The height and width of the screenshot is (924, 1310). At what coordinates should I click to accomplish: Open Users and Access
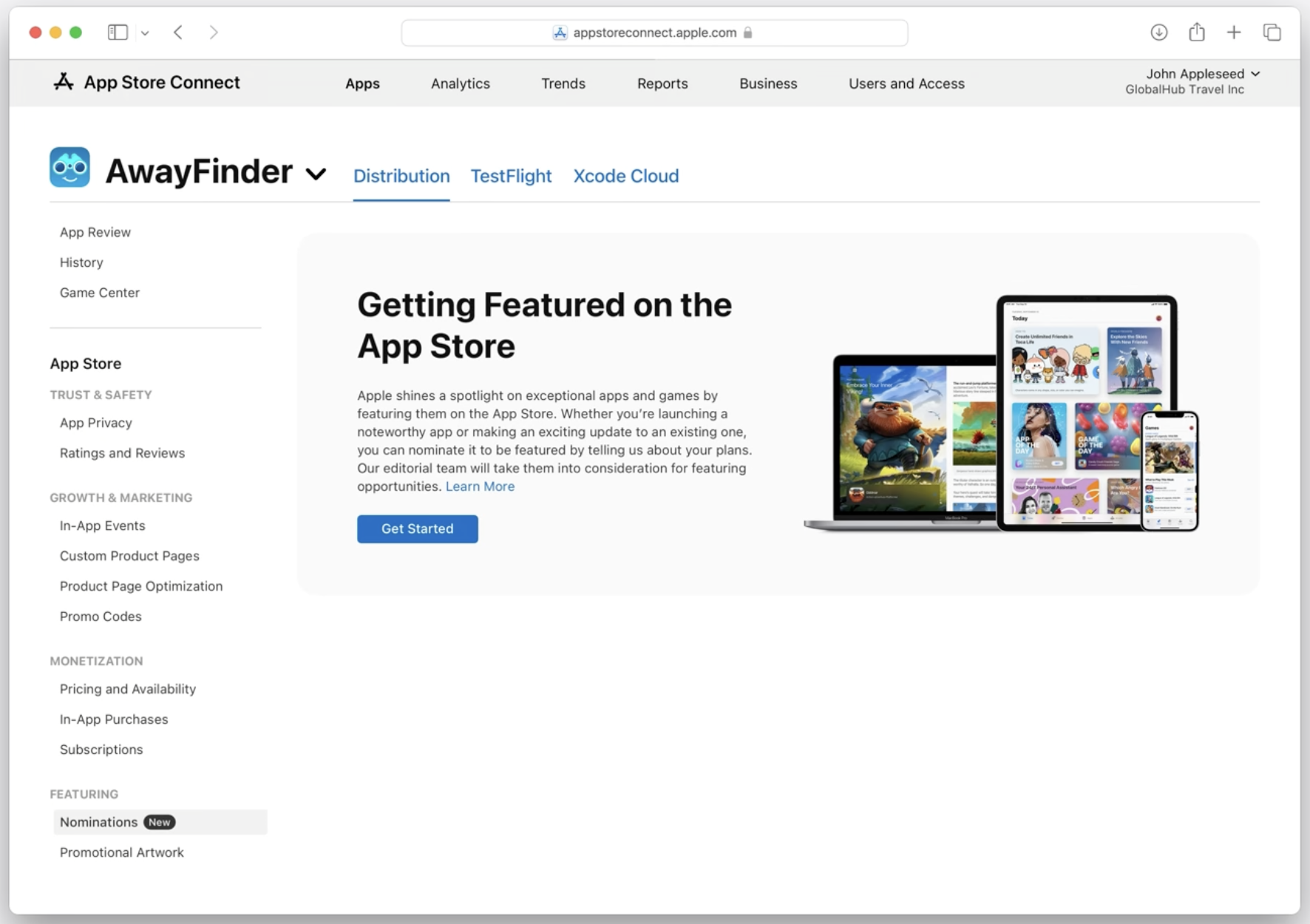[906, 84]
